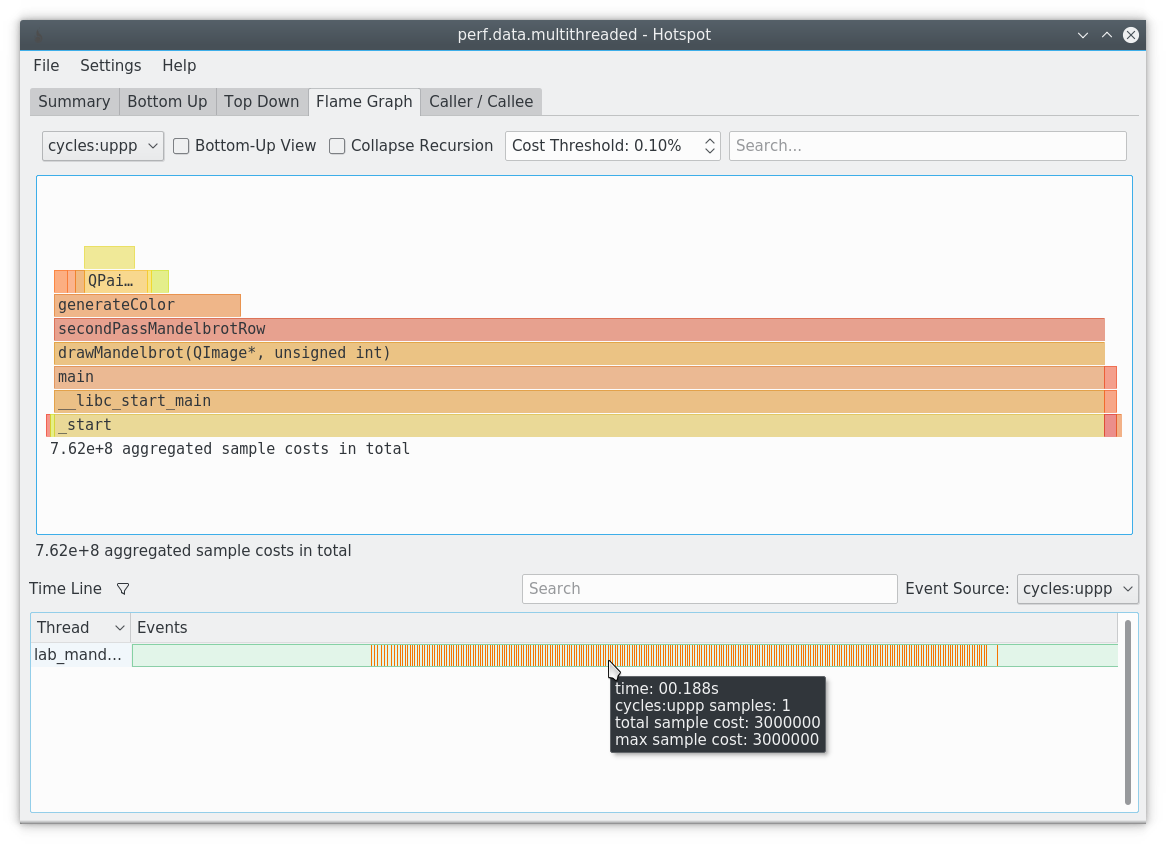Image resolution: width=1166 pixels, height=844 pixels.
Task: Open the Caller / Callee tab
Action: tap(481, 101)
